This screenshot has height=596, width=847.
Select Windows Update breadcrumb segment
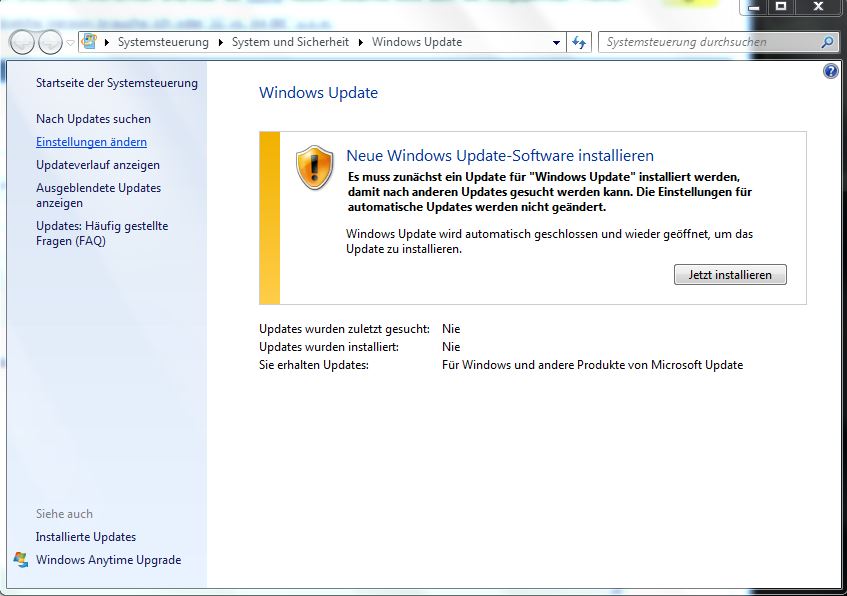coord(416,42)
